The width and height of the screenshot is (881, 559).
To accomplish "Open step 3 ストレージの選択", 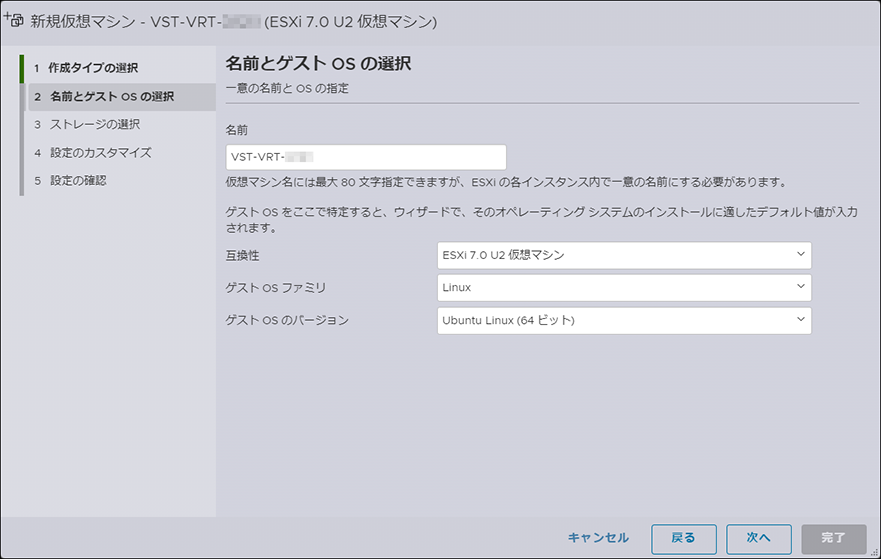I will [x=87, y=124].
